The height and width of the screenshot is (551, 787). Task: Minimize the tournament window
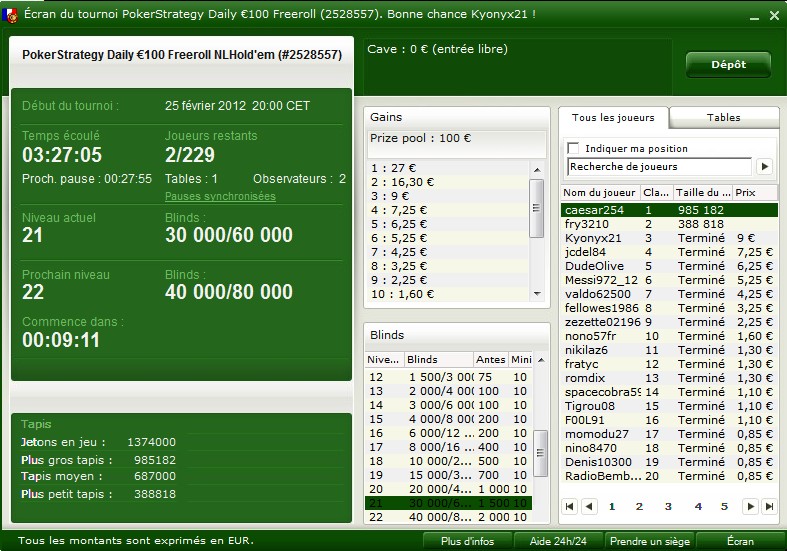[754, 17]
